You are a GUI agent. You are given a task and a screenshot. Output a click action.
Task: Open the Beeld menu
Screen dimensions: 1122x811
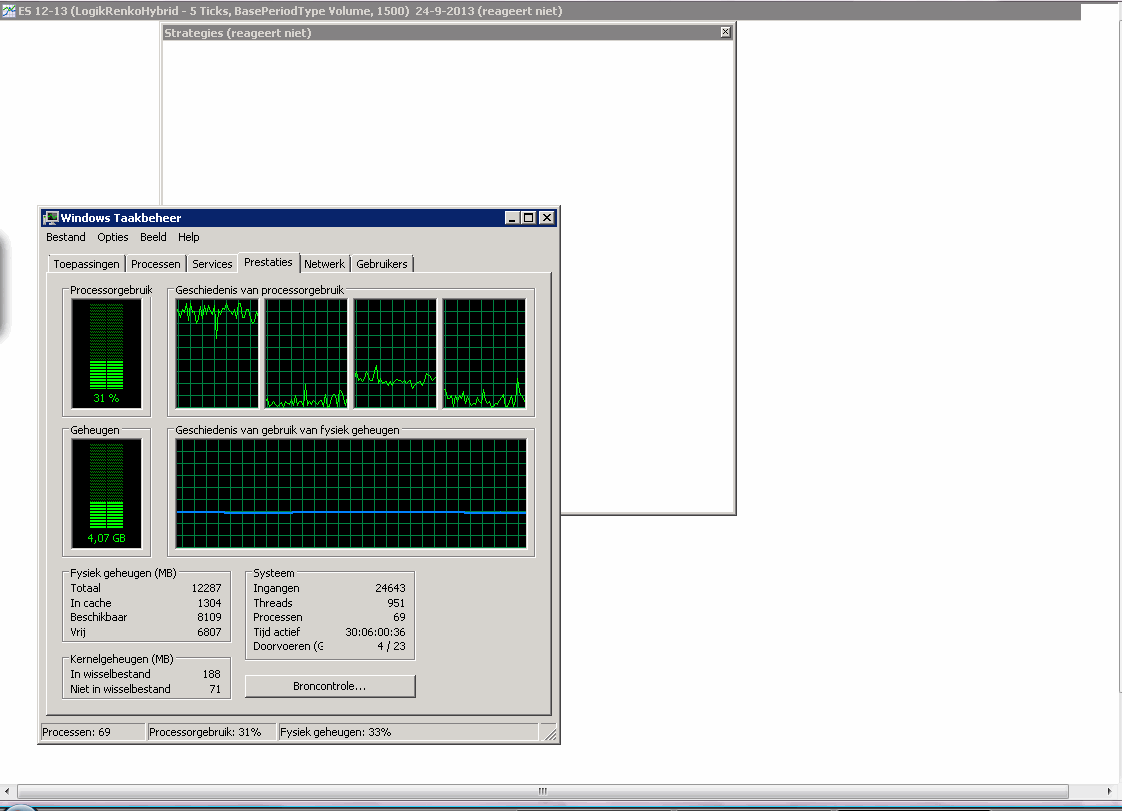tap(153, 237)
